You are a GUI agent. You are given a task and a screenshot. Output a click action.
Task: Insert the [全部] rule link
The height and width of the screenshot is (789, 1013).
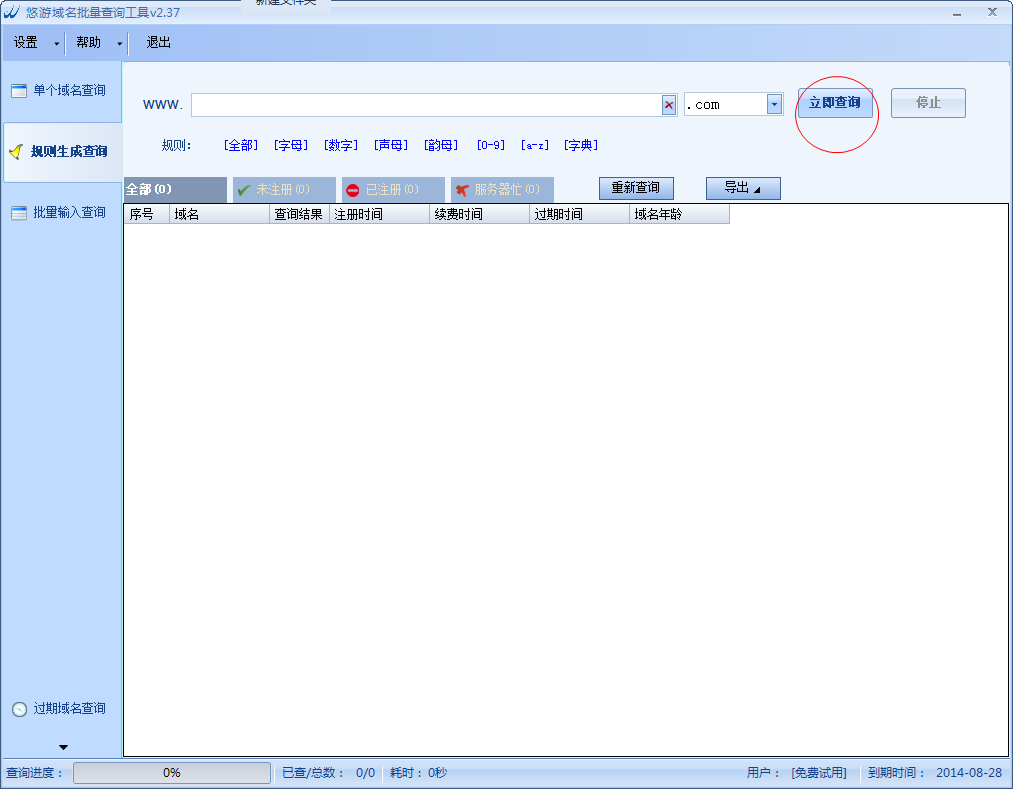[x=240, y=145]
